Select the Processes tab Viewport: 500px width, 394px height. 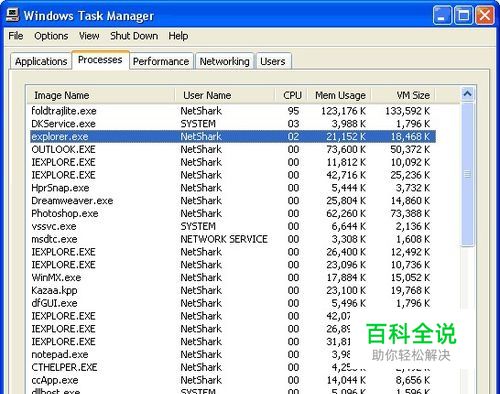pos(100,60)
